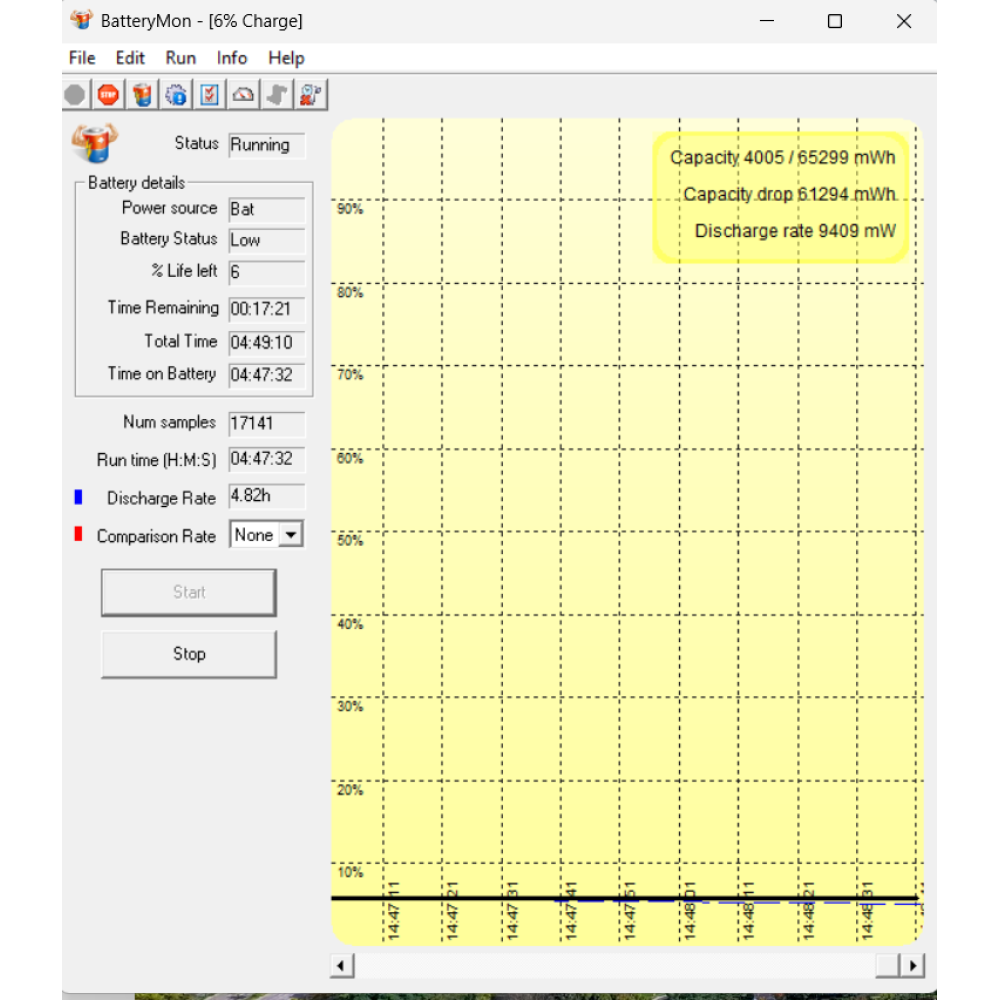The height and width of the screenshot is (1000, 1000).
Task: Click the last toolbar icon with red X
Action: click(x=311, y=95)
